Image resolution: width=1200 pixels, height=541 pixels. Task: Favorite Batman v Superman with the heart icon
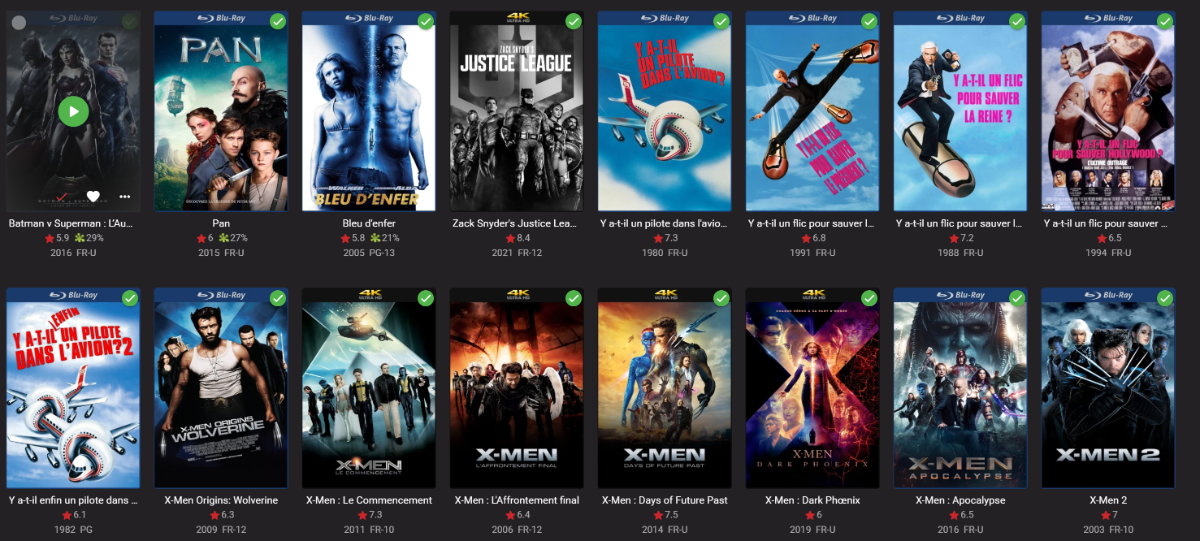point(93,196)
